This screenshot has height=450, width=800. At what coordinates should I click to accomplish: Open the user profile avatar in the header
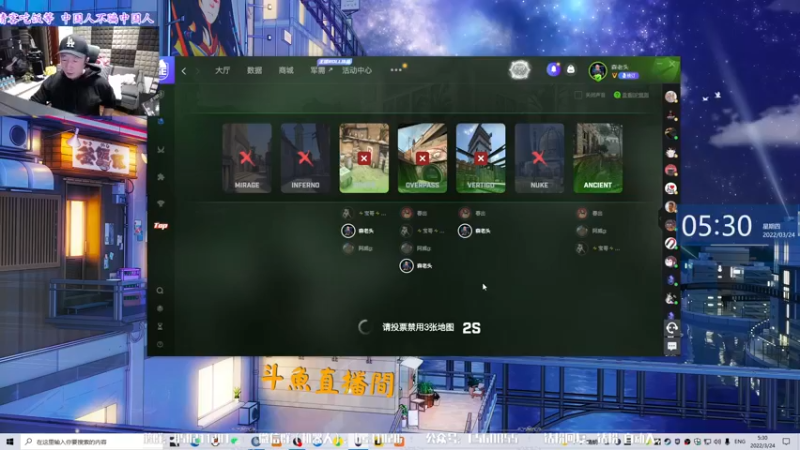tap(597, 70)
